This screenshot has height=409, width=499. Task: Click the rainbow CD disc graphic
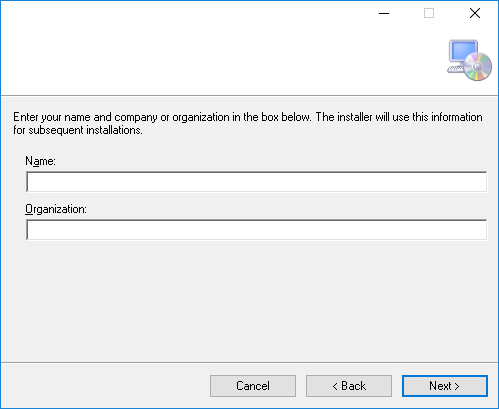tap(478, 67)
